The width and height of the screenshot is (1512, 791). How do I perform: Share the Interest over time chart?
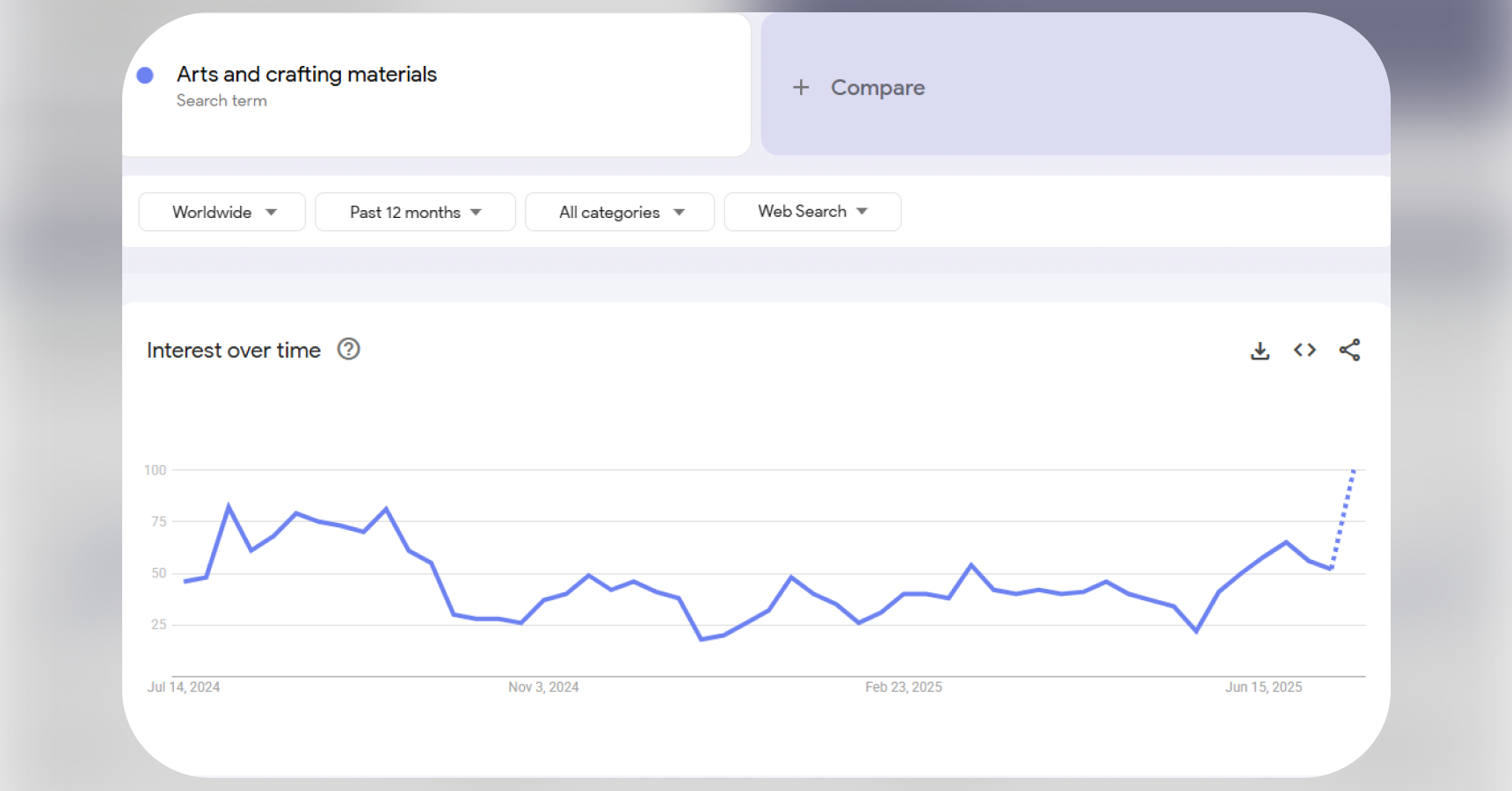(x=1349, y=349)
